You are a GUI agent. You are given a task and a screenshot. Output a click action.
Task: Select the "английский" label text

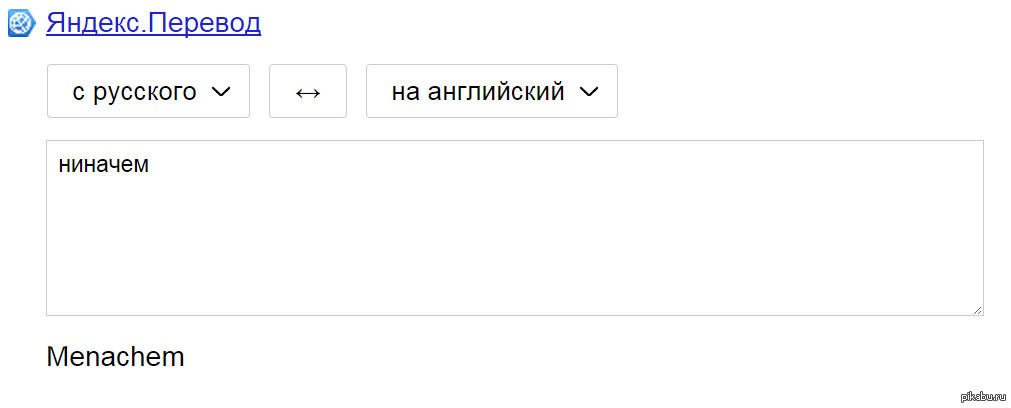pyautogui.click(x=496, y=92)
